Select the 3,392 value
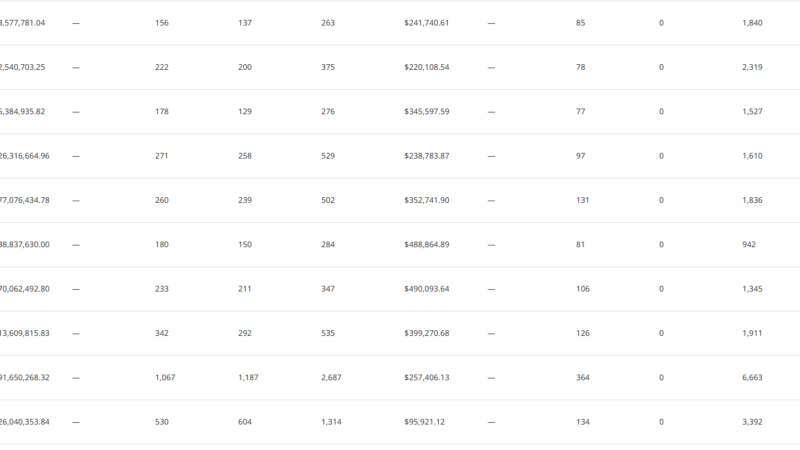Screen dimensions: 800x450 click(x=752, y=422)
